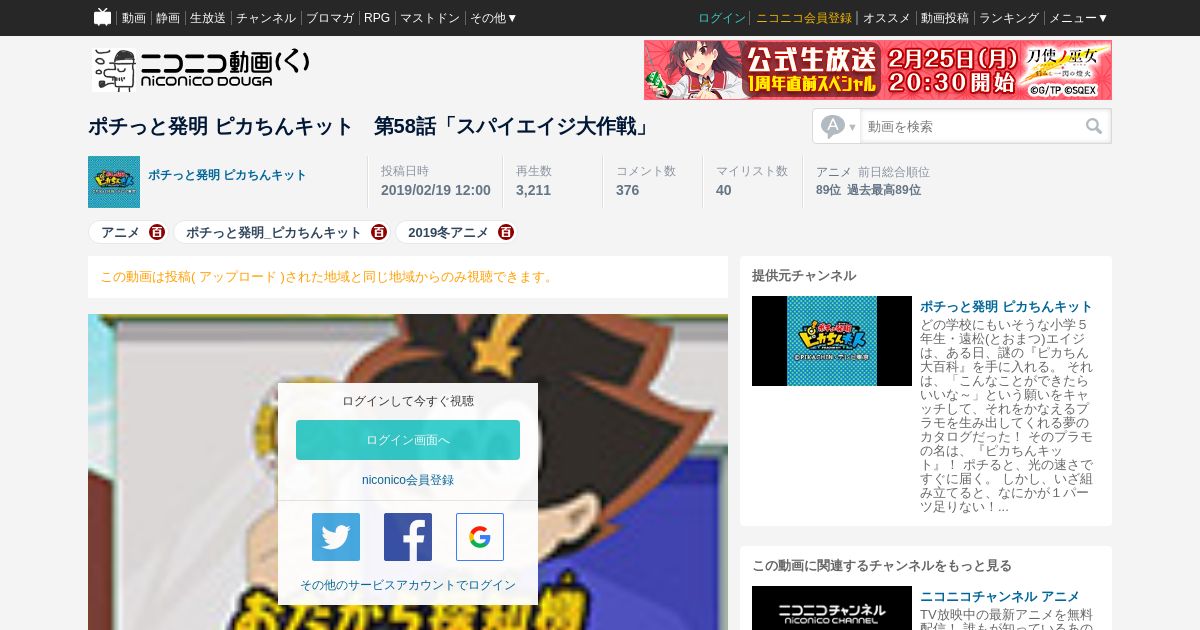Image resolution: width=1200 pixels, height=630 pixels.
Task: Click the 89位 過去最高89位 ranking text
Action: tap(868, 190)
